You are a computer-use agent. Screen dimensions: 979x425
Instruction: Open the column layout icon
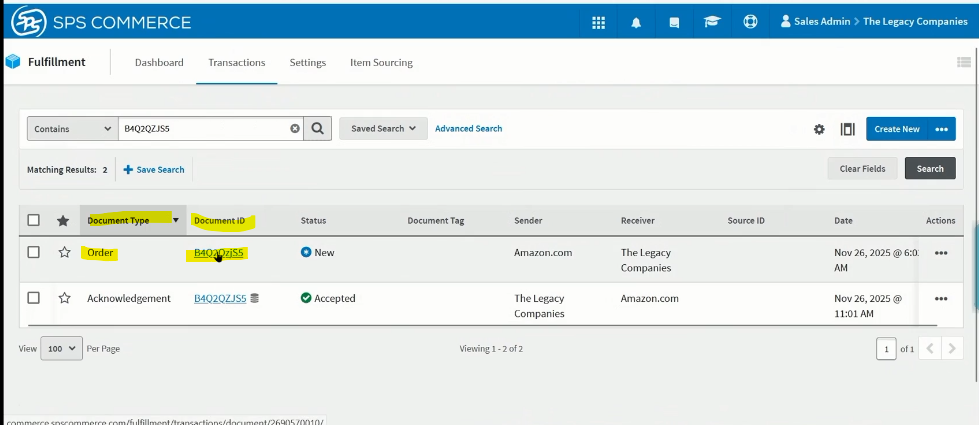pos(847,129)
